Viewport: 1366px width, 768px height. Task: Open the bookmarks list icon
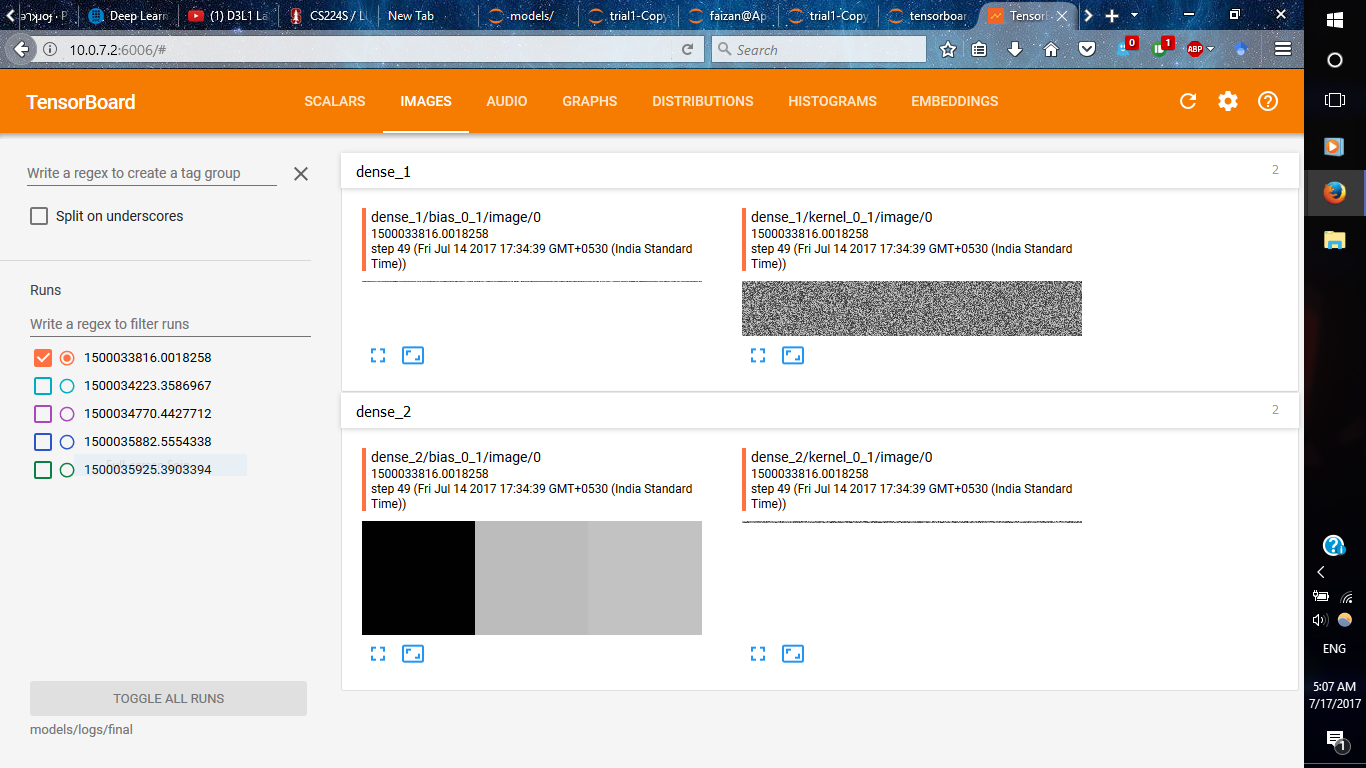click(x=980, y=49)
